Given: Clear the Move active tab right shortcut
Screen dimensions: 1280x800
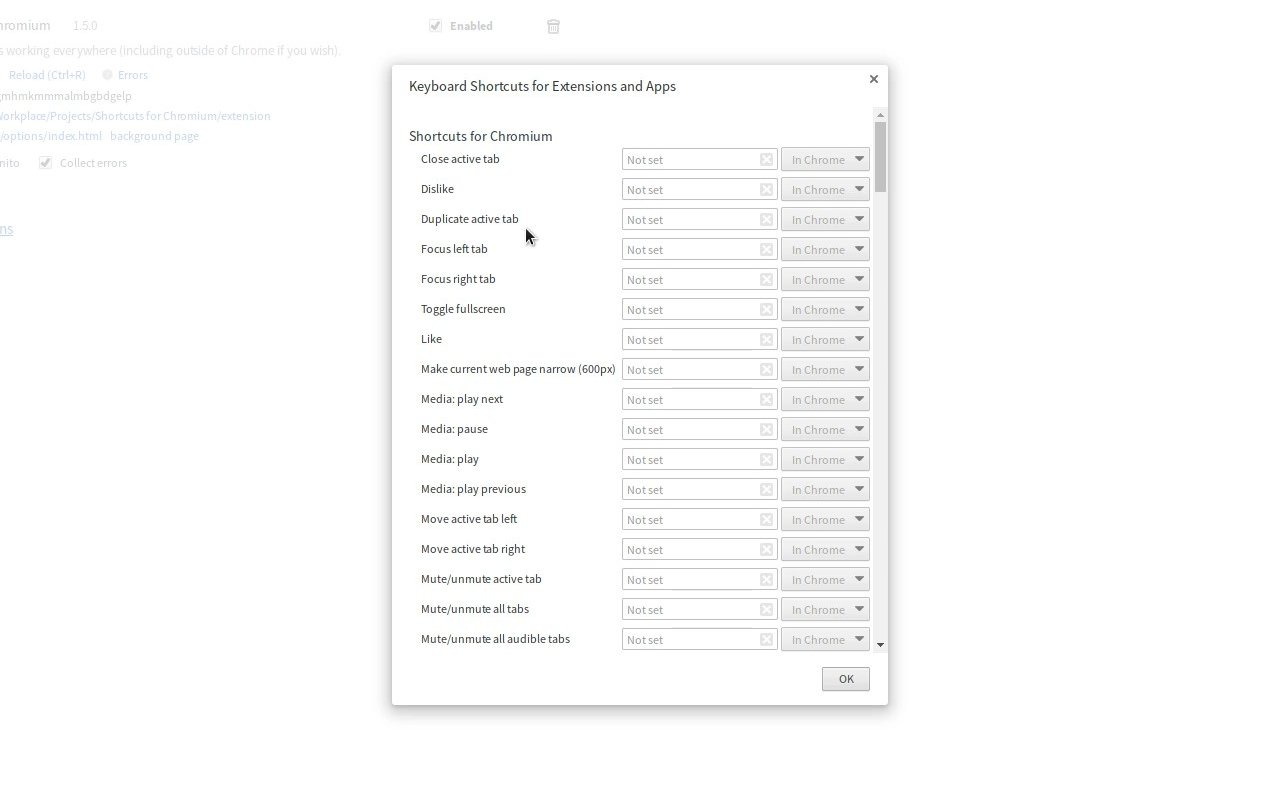Looking at the screenshot, I should click(x=766, y=550).
